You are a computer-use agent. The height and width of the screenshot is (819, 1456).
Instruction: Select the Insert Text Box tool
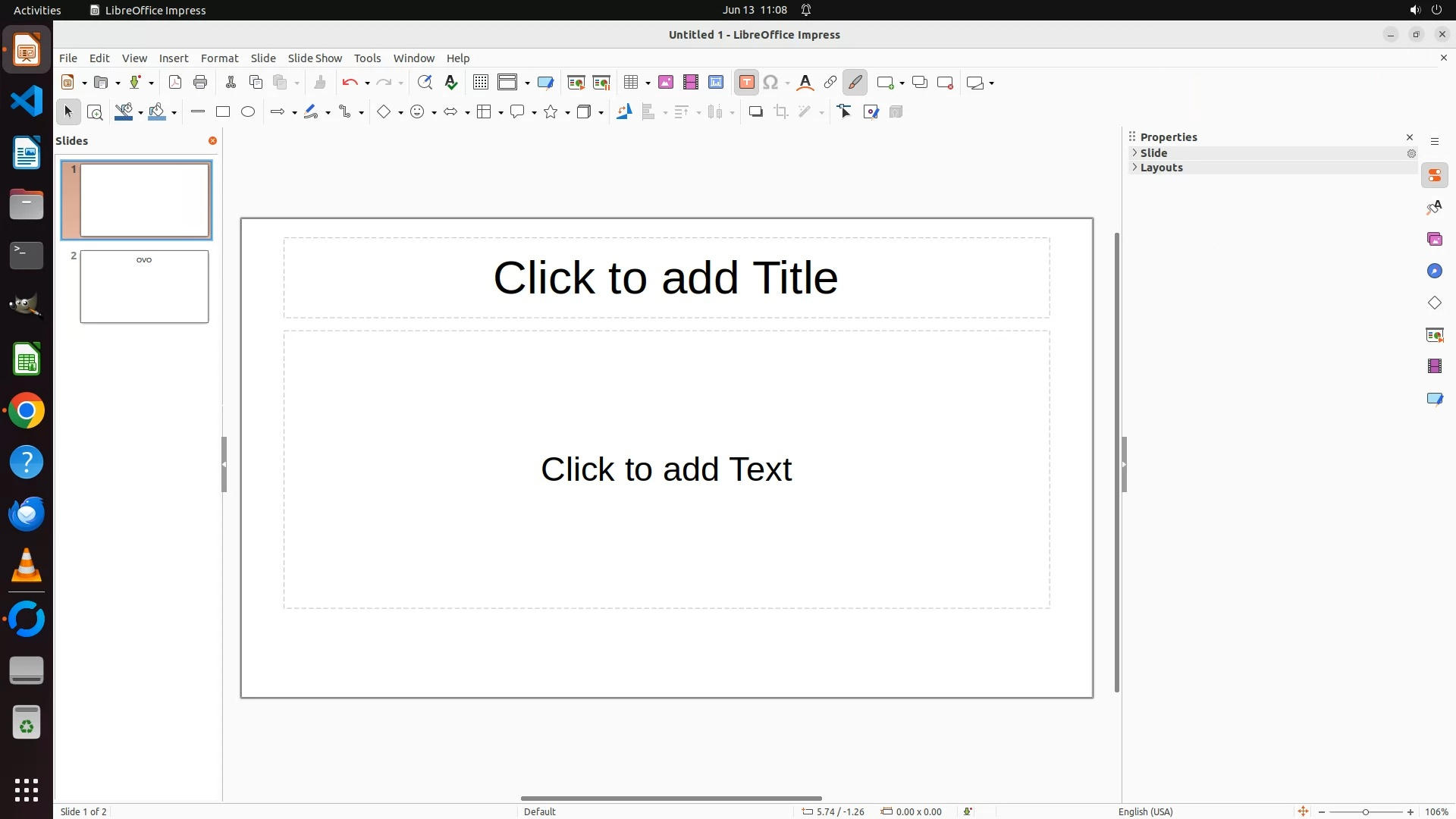746,83
